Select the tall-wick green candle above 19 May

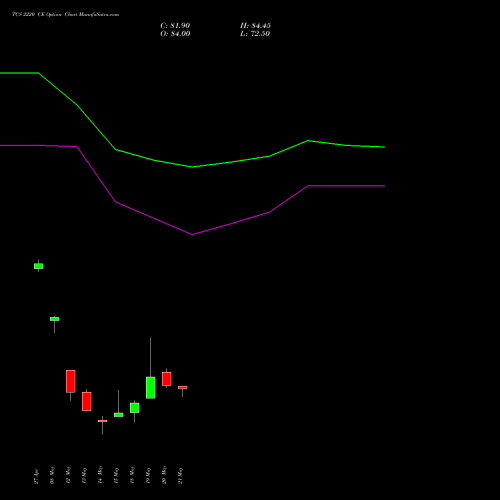pos(151,388)
